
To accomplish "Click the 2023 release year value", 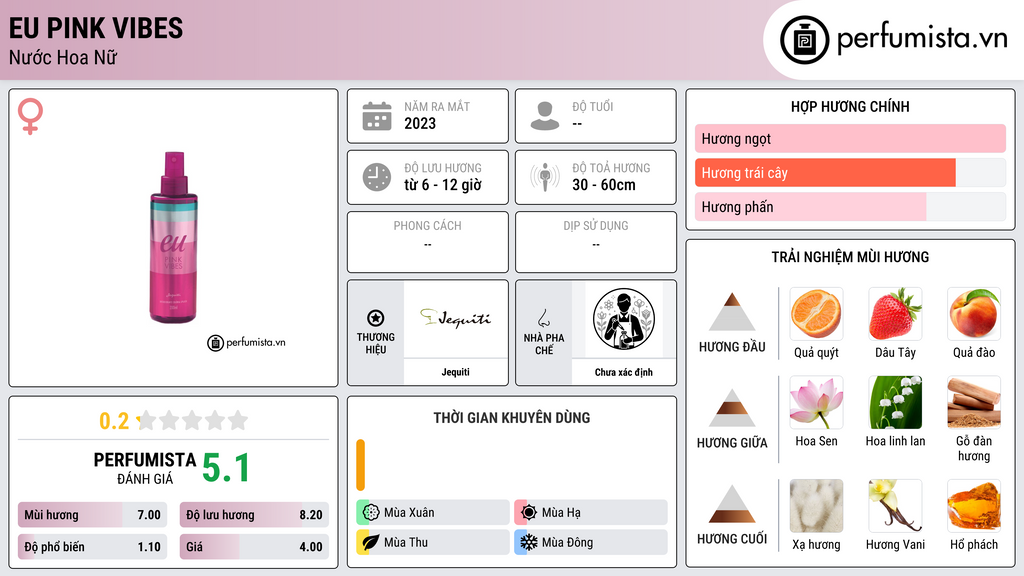I will tap(420, 123).
